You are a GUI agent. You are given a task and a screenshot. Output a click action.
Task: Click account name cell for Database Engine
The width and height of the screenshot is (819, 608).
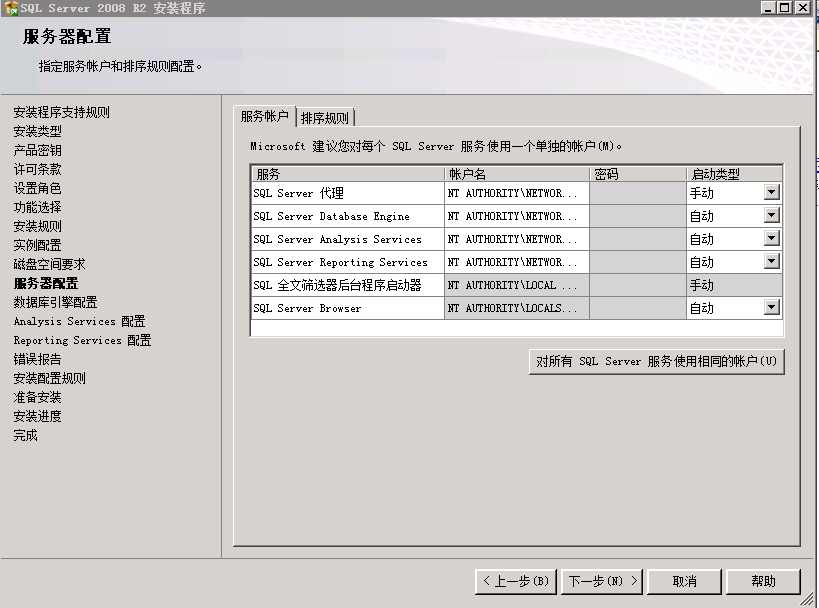click(x=517, y=216)
